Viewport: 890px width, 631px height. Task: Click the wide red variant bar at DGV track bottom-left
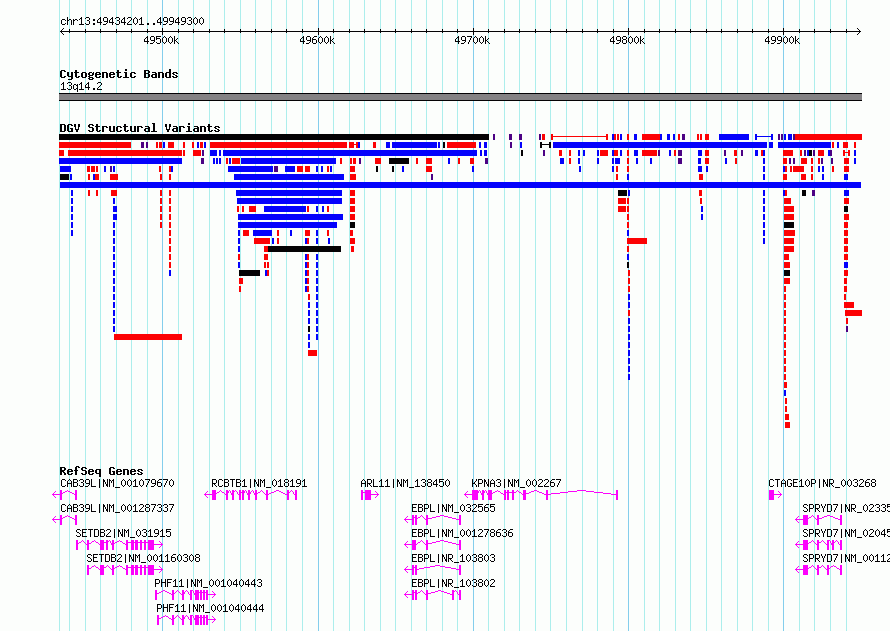pyautogui.click(x=148, y=337)
